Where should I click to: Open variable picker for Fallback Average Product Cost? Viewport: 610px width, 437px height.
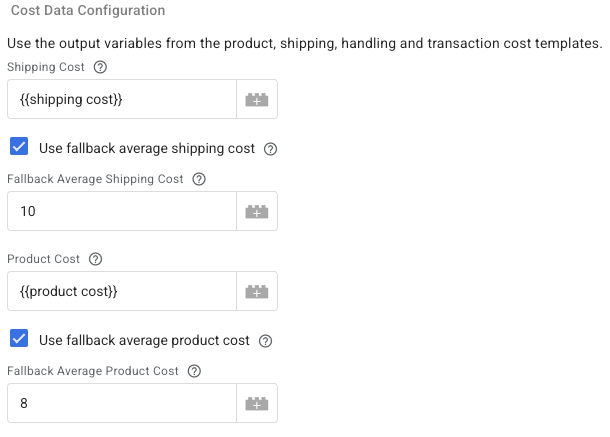point(257,403)
